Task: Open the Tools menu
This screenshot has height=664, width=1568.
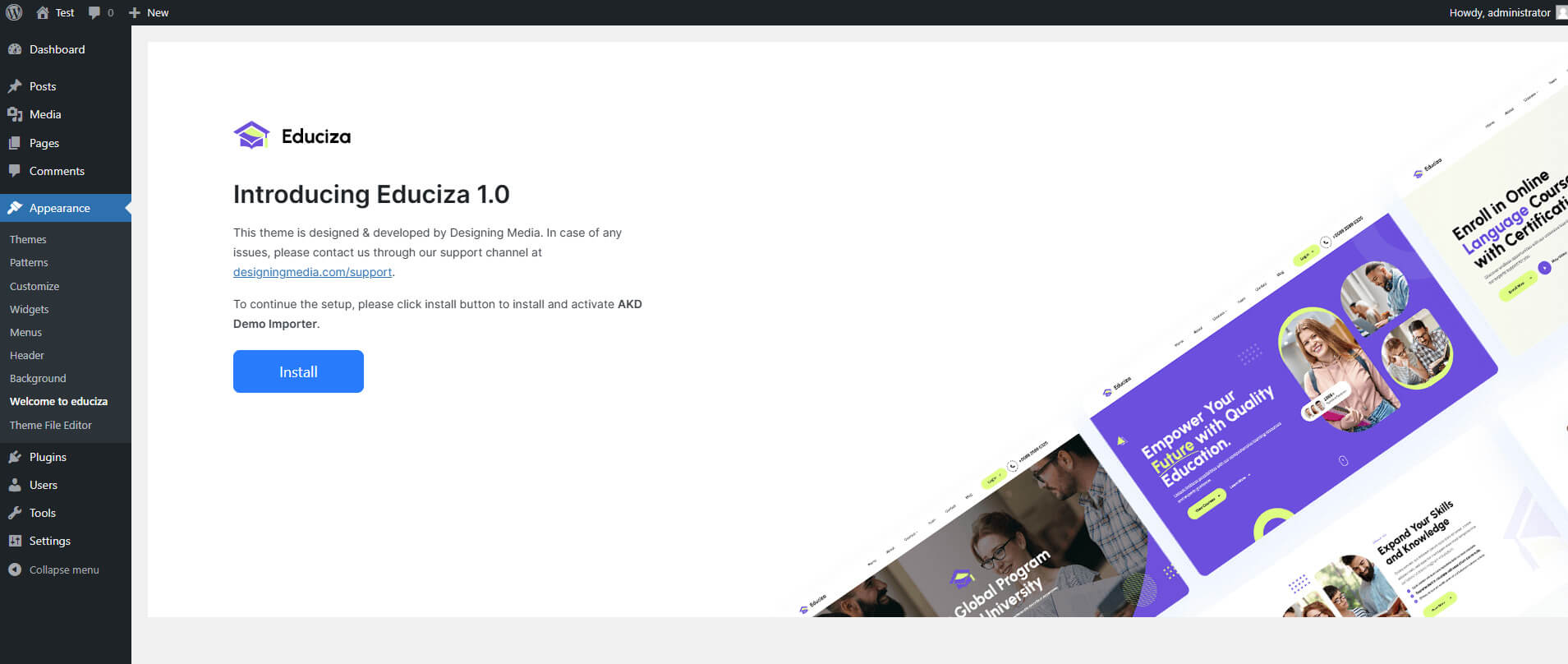Action: pyautogui.click(x=66, y=513)
